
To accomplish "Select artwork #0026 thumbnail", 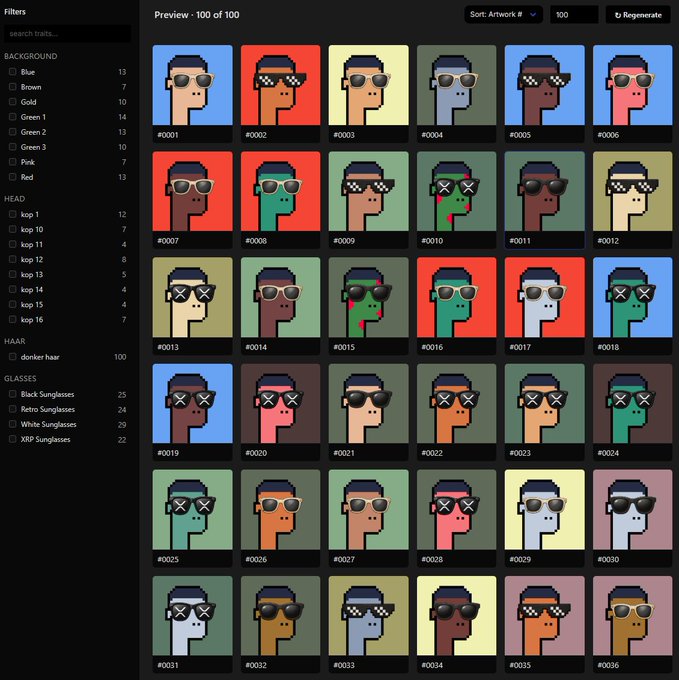I will click(281, 510).
